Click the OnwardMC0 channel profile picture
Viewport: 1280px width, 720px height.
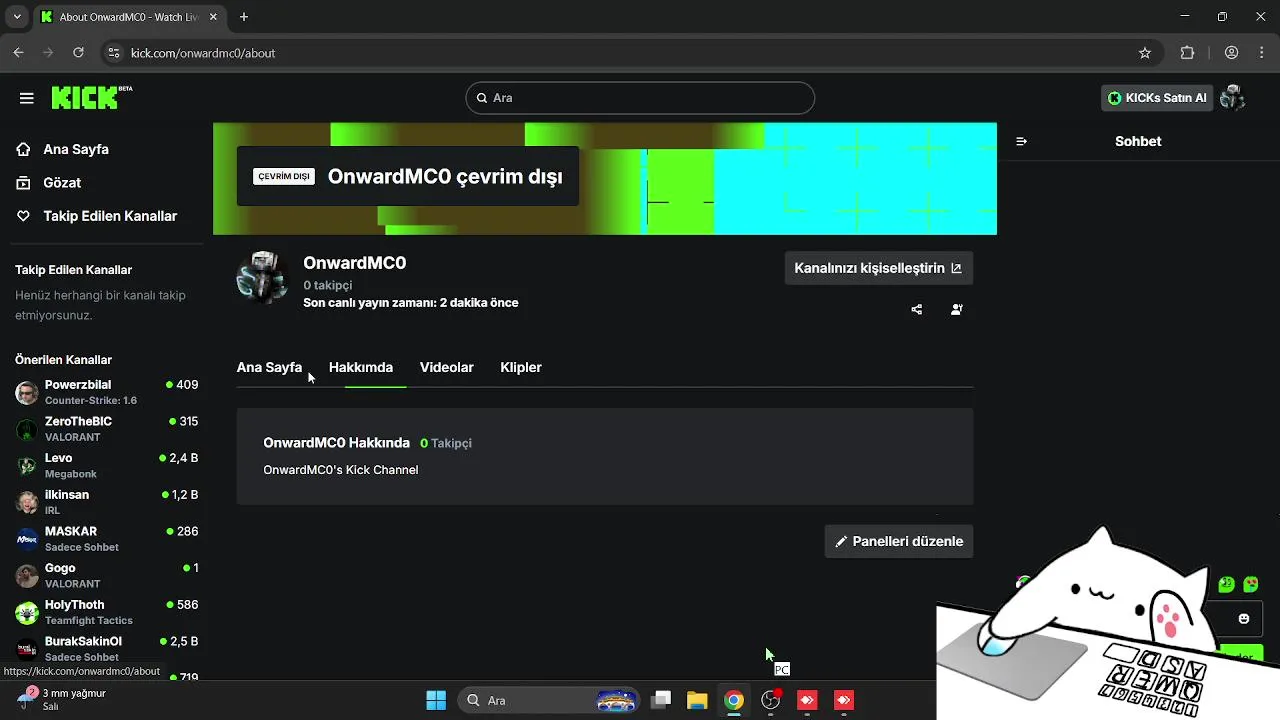tap(262, 278)
